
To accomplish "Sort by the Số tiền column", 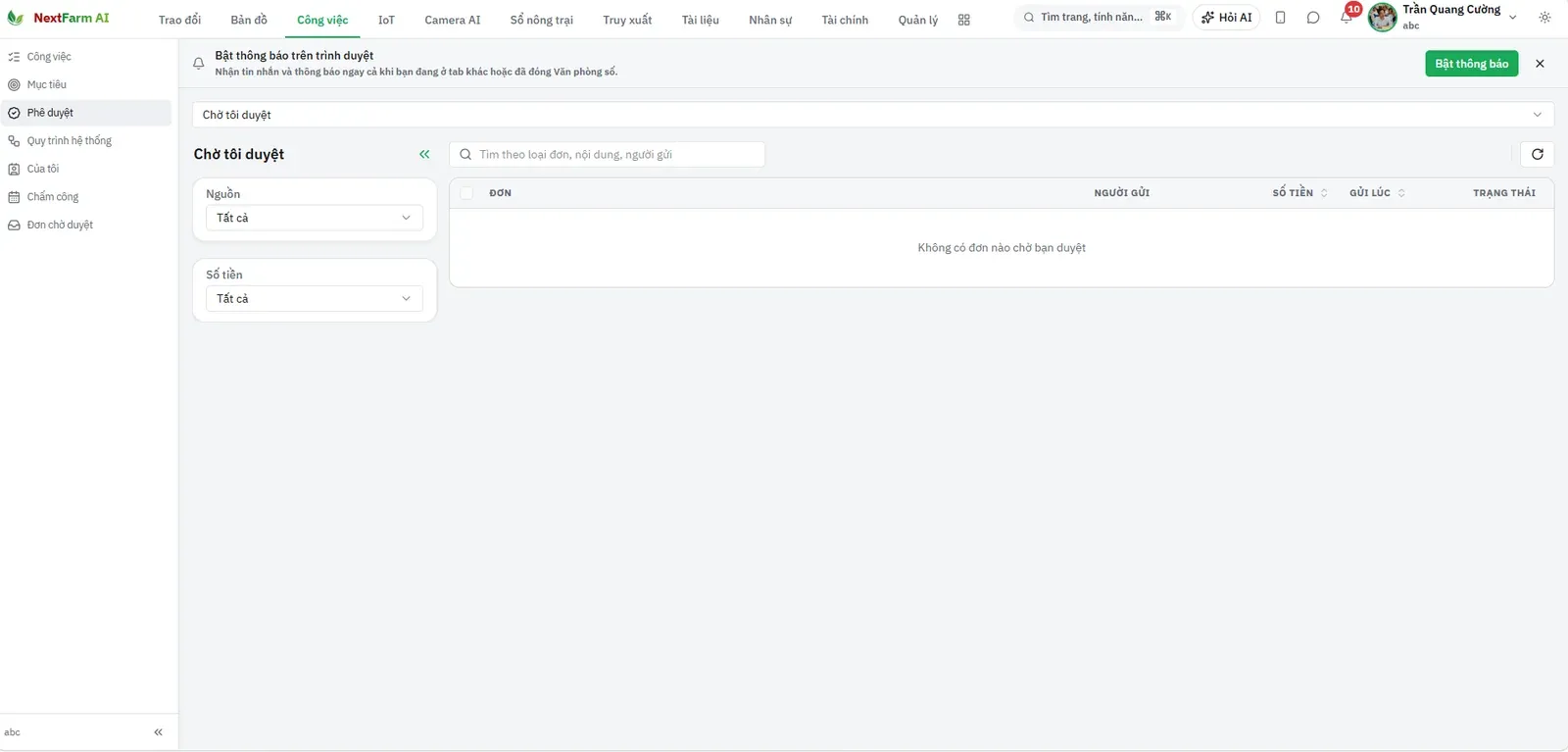I will point(1299,193).
